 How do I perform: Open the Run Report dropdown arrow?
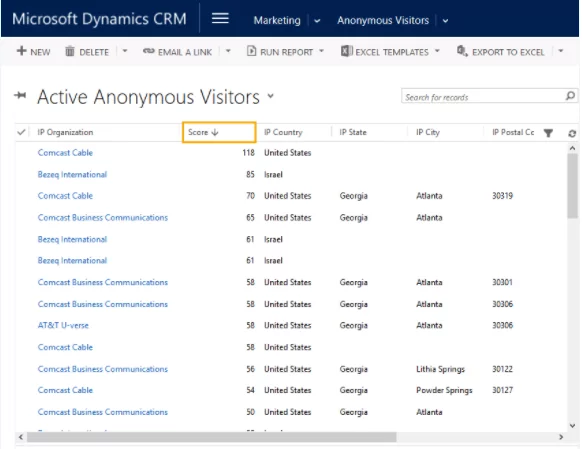(321, 51)
